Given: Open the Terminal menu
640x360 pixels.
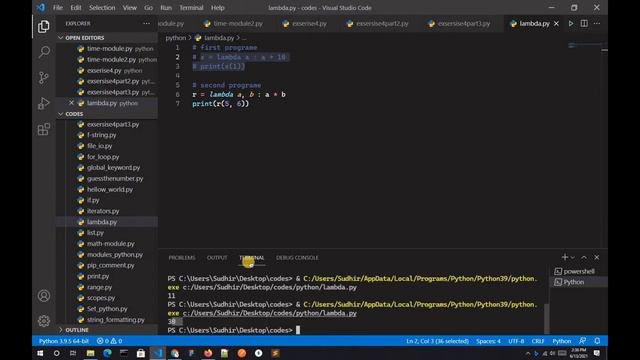Looking at the screenshot, I should point(191,8).
